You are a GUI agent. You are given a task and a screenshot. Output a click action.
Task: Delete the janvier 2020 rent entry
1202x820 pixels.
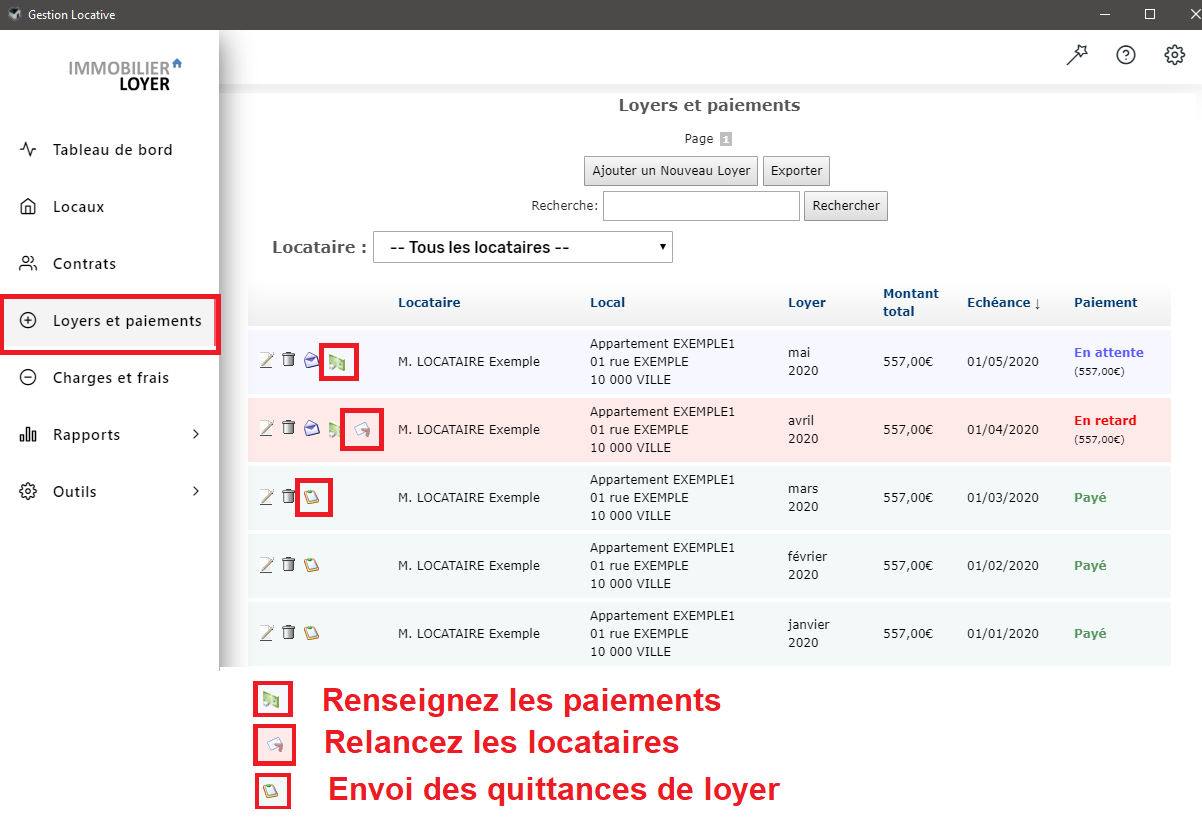coord(288,631)
